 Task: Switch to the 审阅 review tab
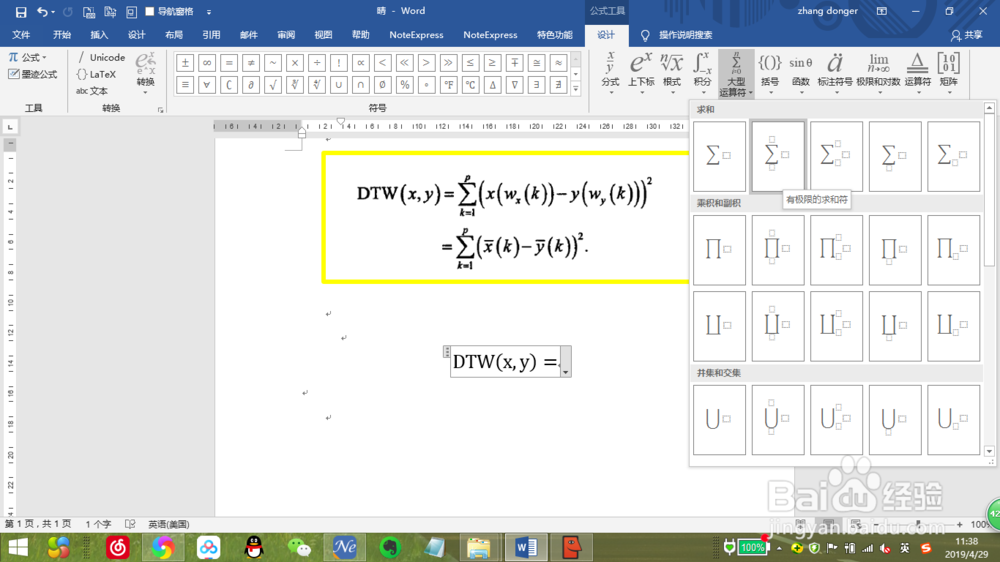tap(286, 35)
